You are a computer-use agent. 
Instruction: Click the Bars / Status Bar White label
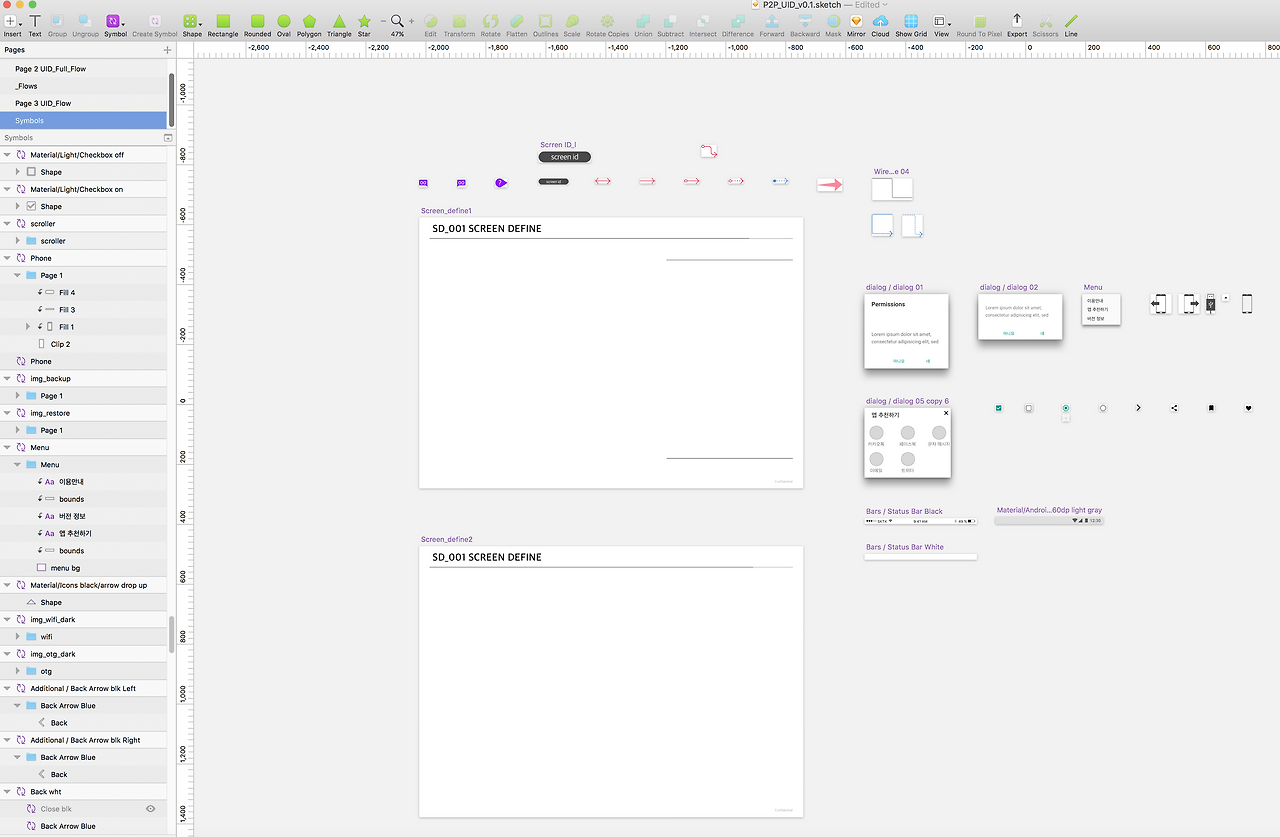click(x=905, y=547)
